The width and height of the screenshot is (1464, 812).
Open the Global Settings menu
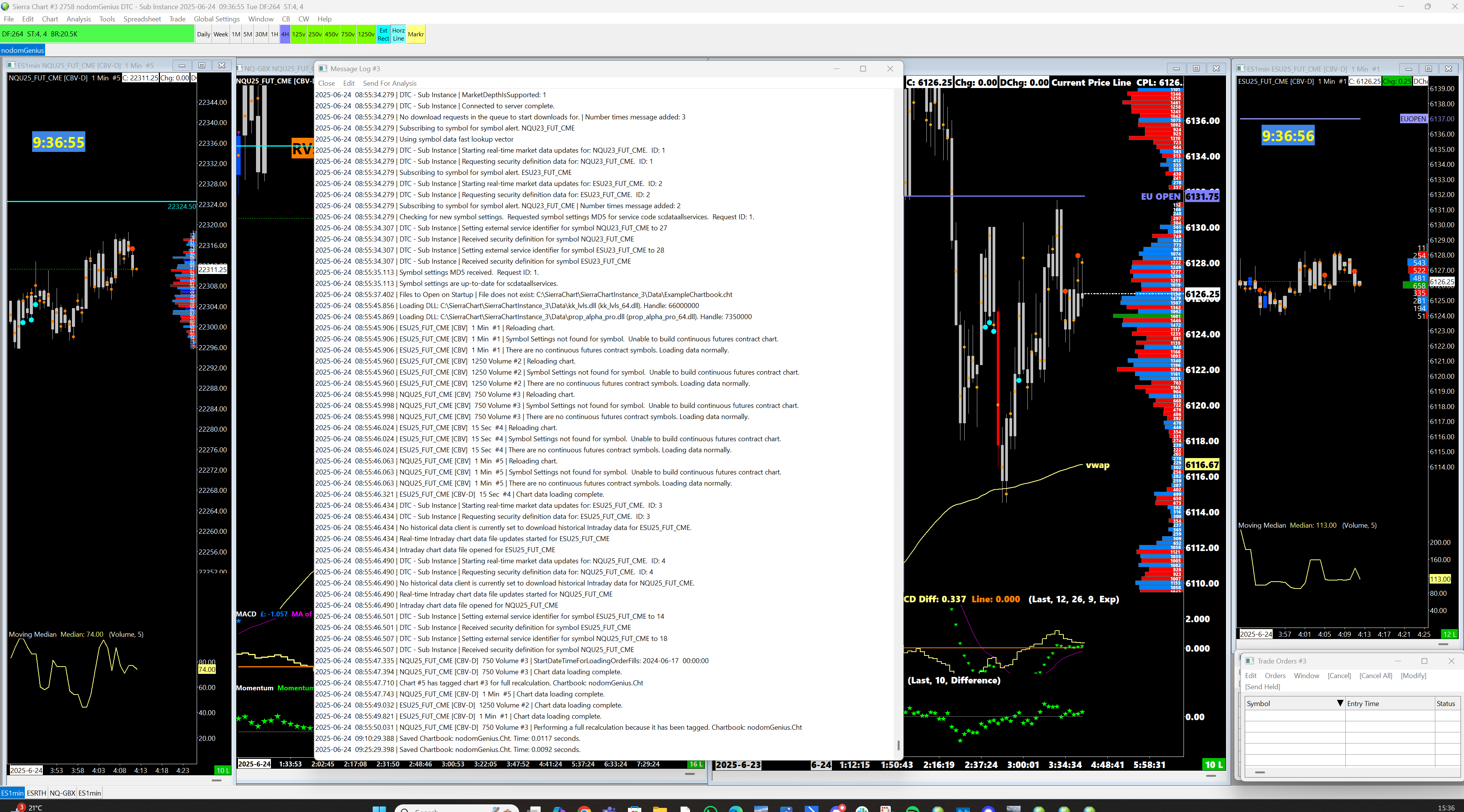217,19
